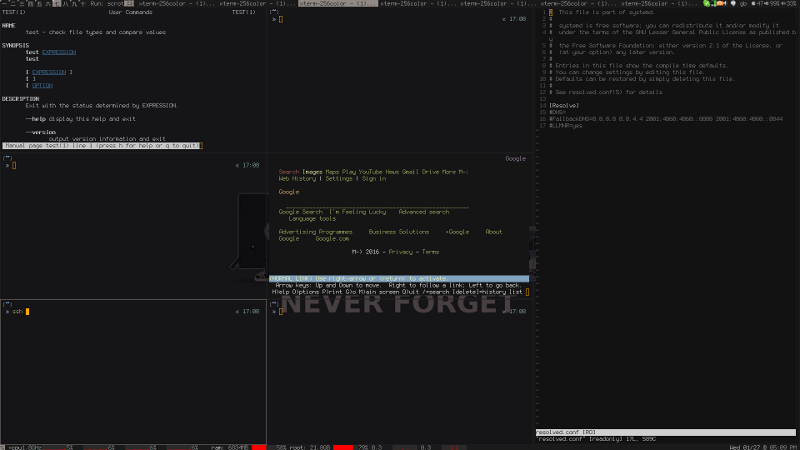Click the Google search text input line
800x450 pixels.
click(x=377, y=206)
